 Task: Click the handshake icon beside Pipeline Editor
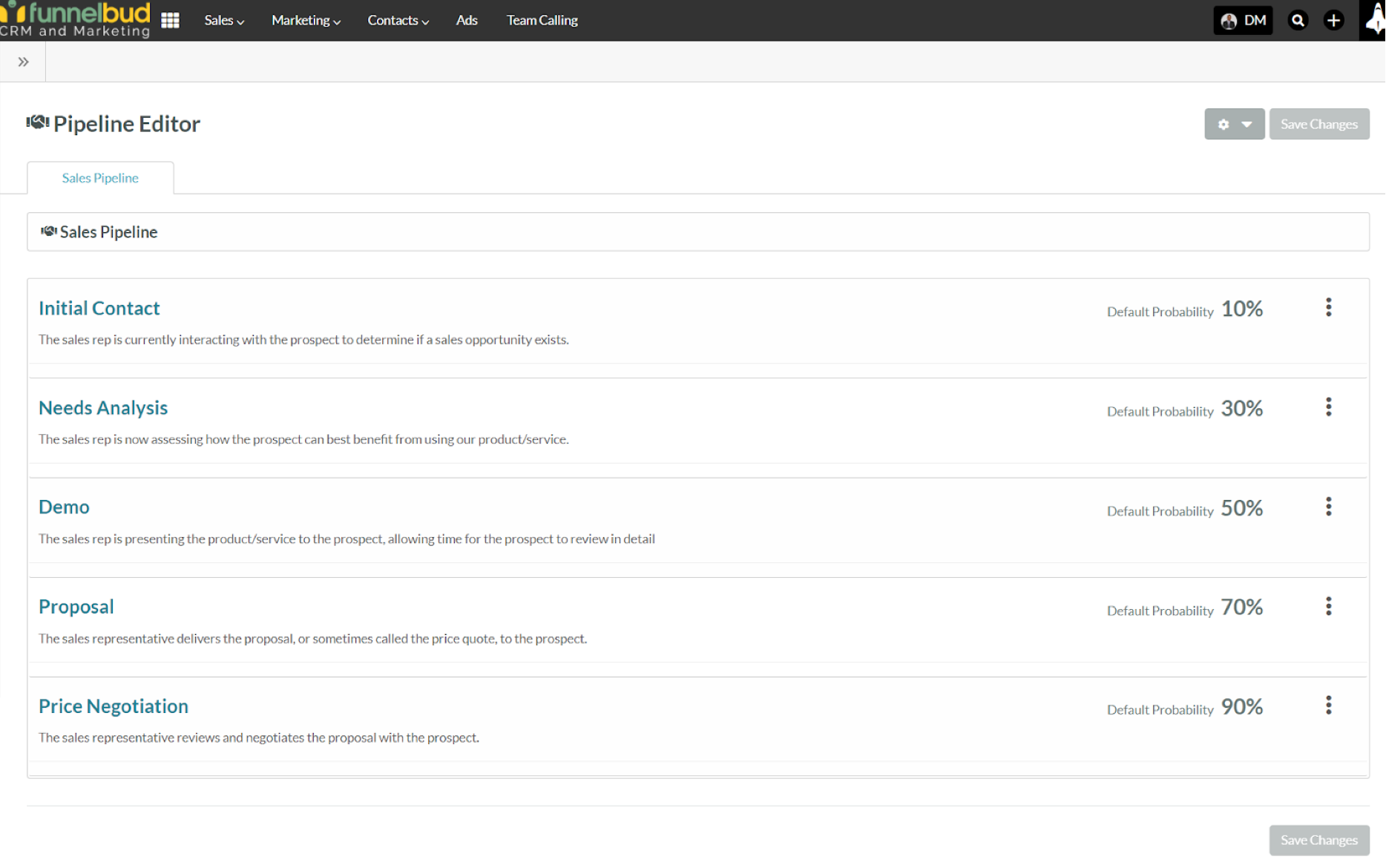pyautogui.click(x=38, y=122)
